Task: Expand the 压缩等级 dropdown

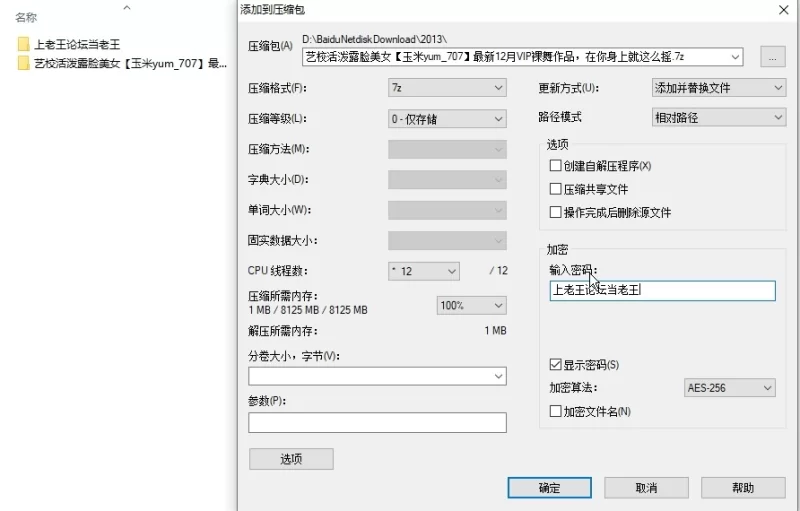Action: pos(447,119)
